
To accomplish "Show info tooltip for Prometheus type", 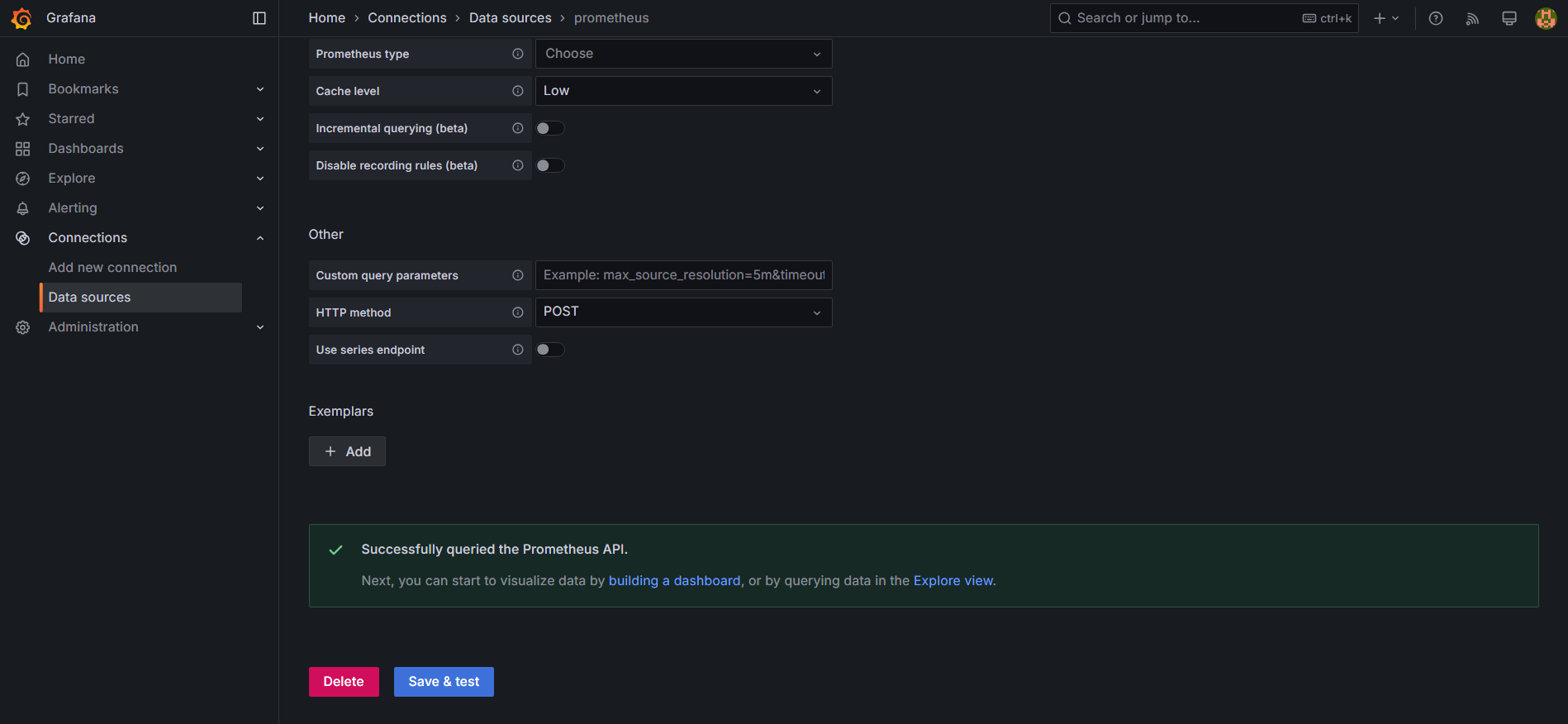I will pyautogui.click(x=518, y=54).
